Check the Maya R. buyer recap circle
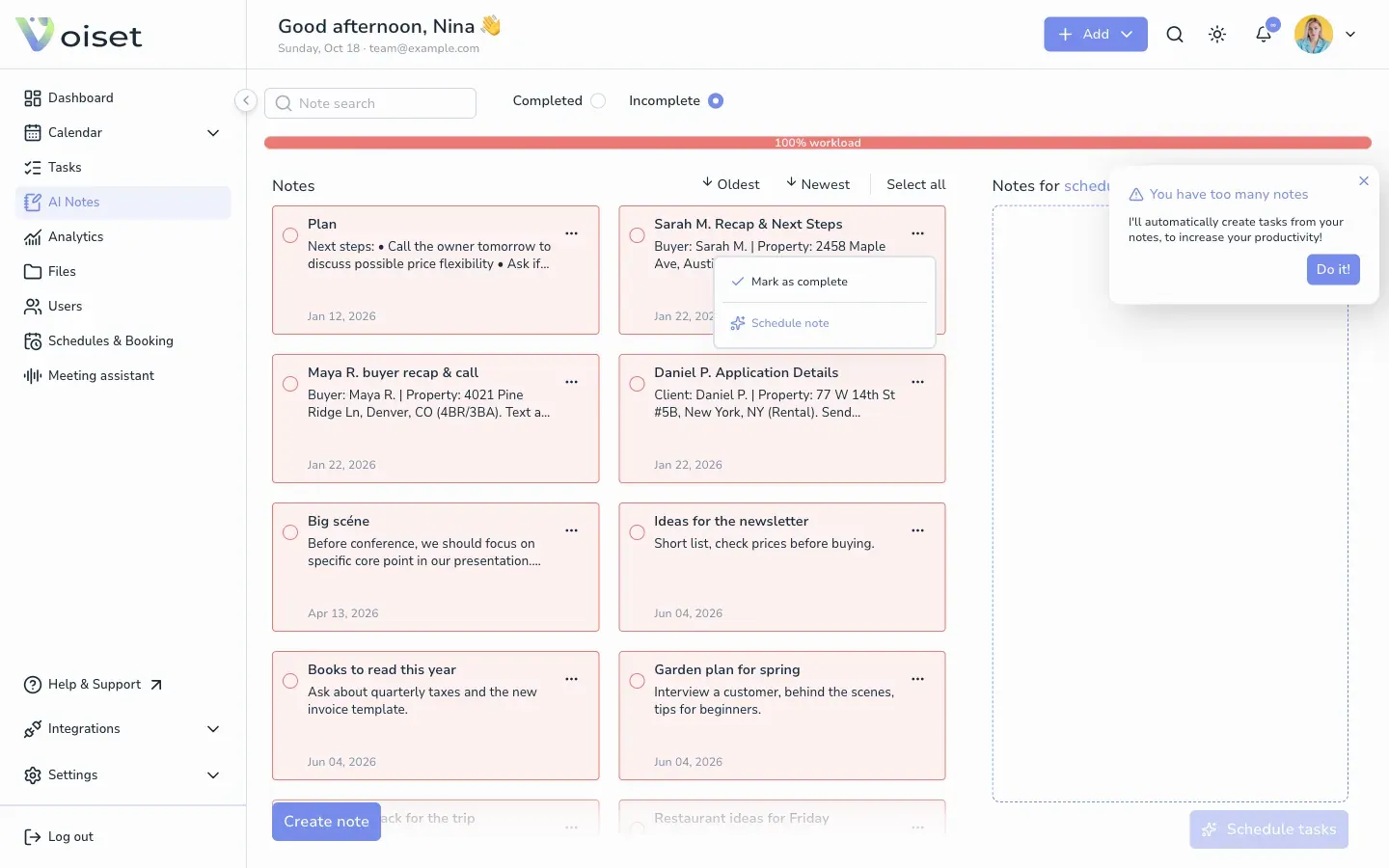The image size is (1389, 868). (290, 384)
